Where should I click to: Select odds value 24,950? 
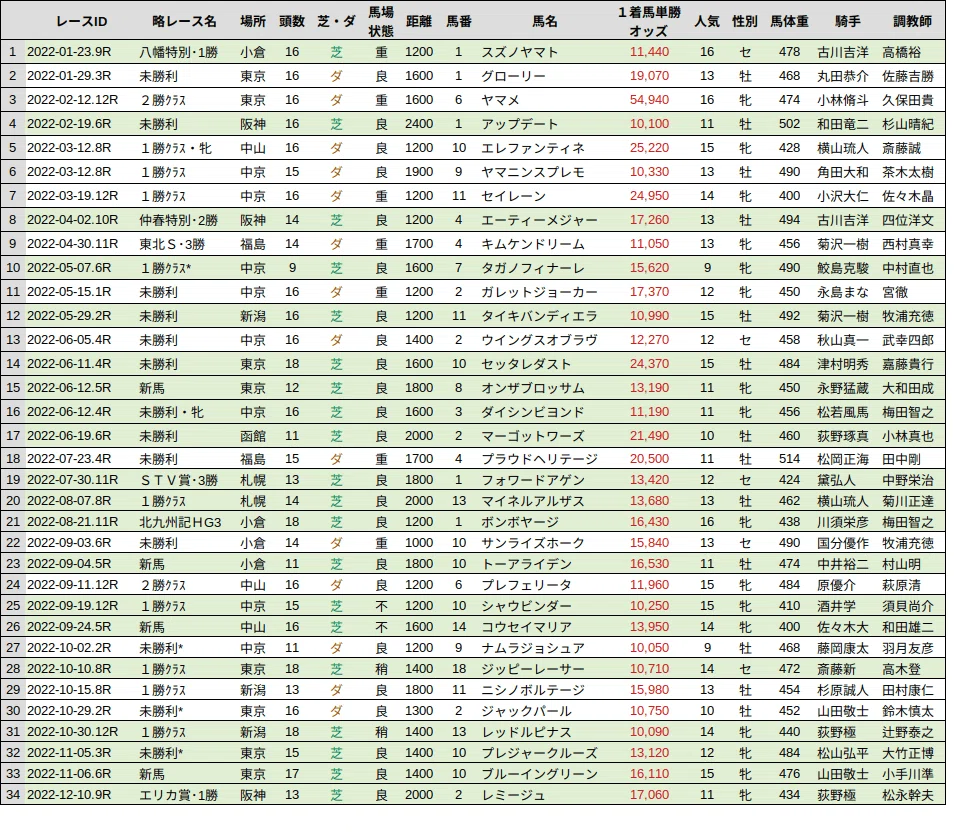[649, 196]
